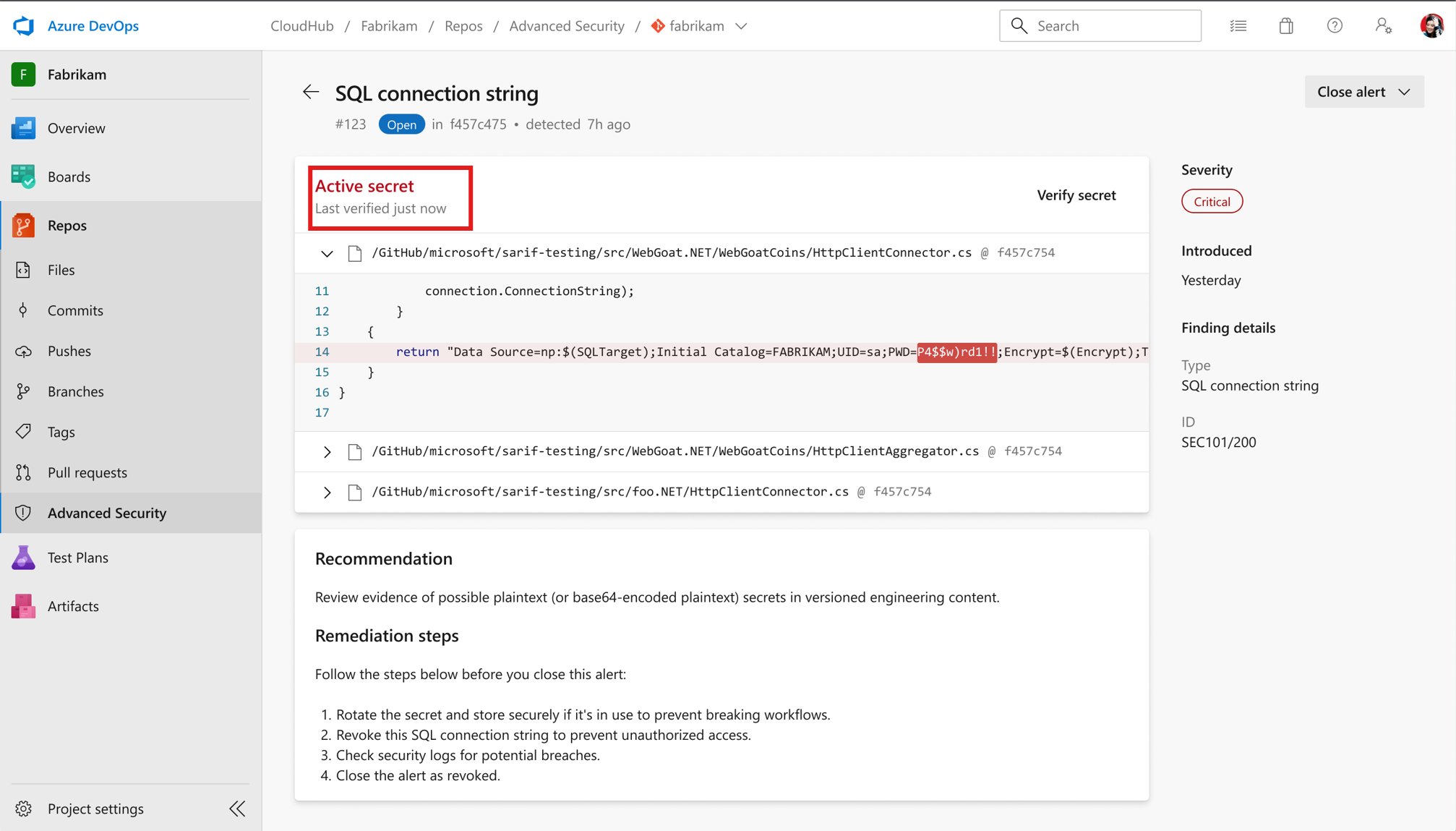This screenshot has width=1456, height=831.
Task: Open Artifacts icon in sidebar
Action: (x=23, y=606)
